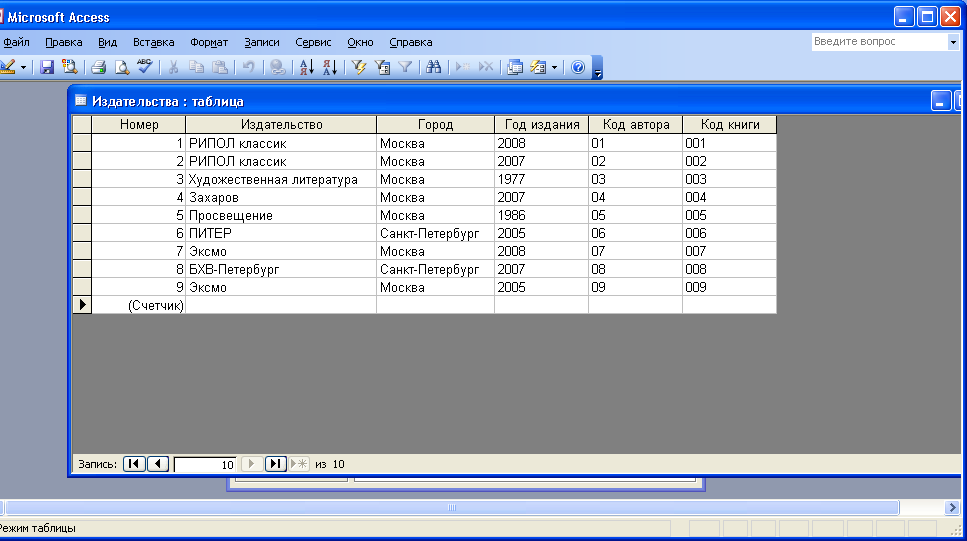Click the 'Введите вопрос' help question box
The width and height of the screenshot is (967, 541).
879,42
